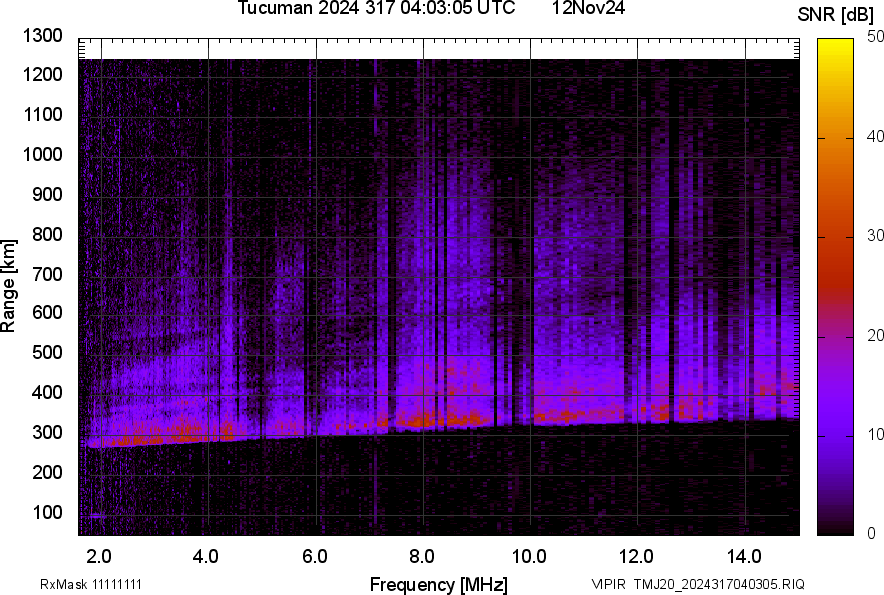884x595 pixels.
Task: Click the Frequency [MHz] axis label
Action: point(438,584)
